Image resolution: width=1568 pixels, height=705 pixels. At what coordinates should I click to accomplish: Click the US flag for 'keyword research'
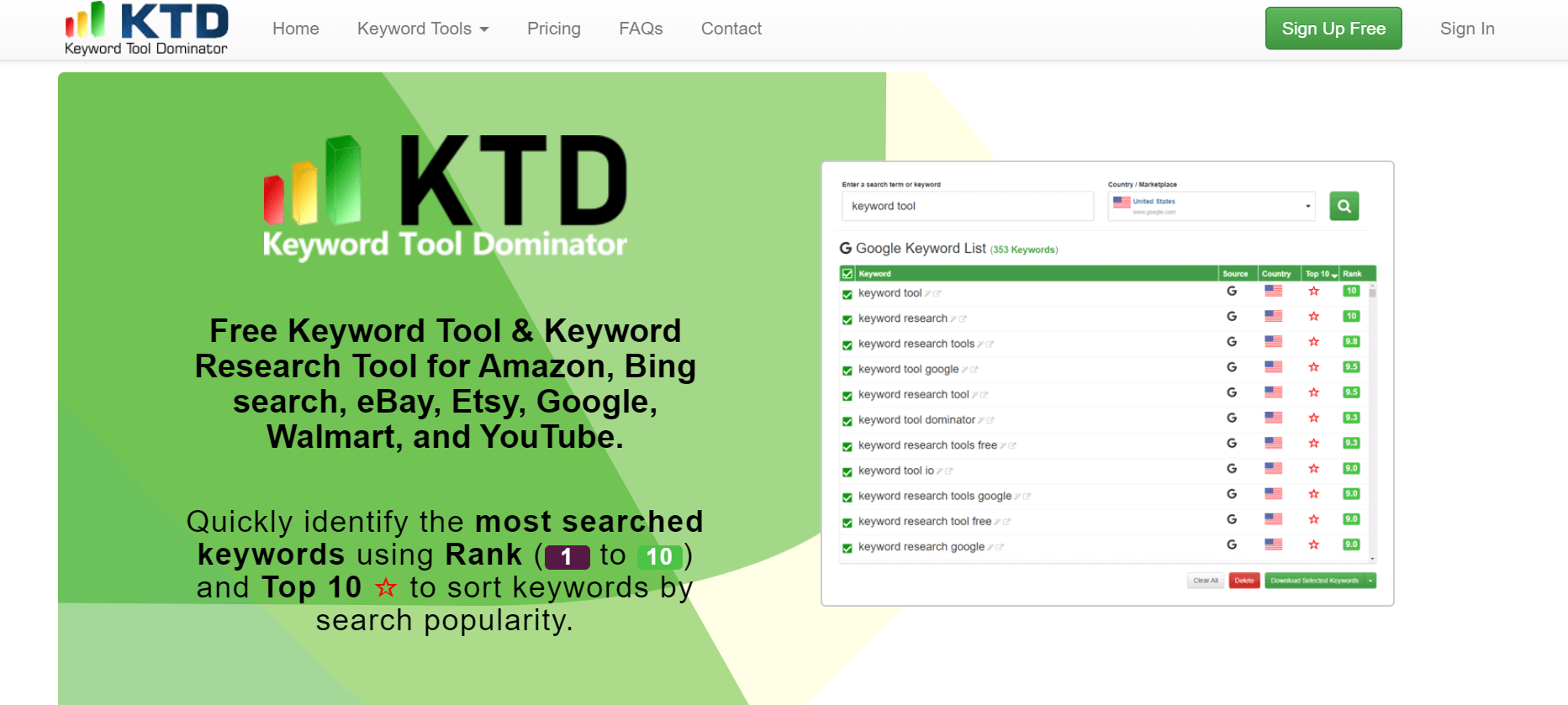[1274, 317]
